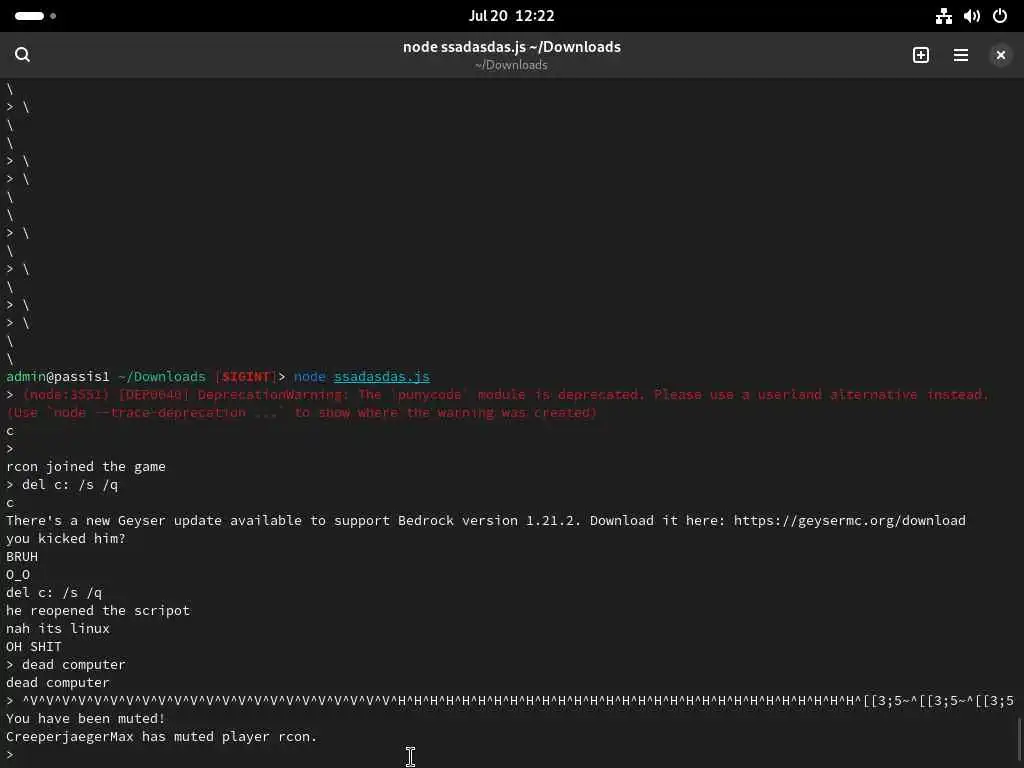This screenshot has width=1024, height=768.
Task: Open the terminal search tool
Action: click(x=22, y=55)
